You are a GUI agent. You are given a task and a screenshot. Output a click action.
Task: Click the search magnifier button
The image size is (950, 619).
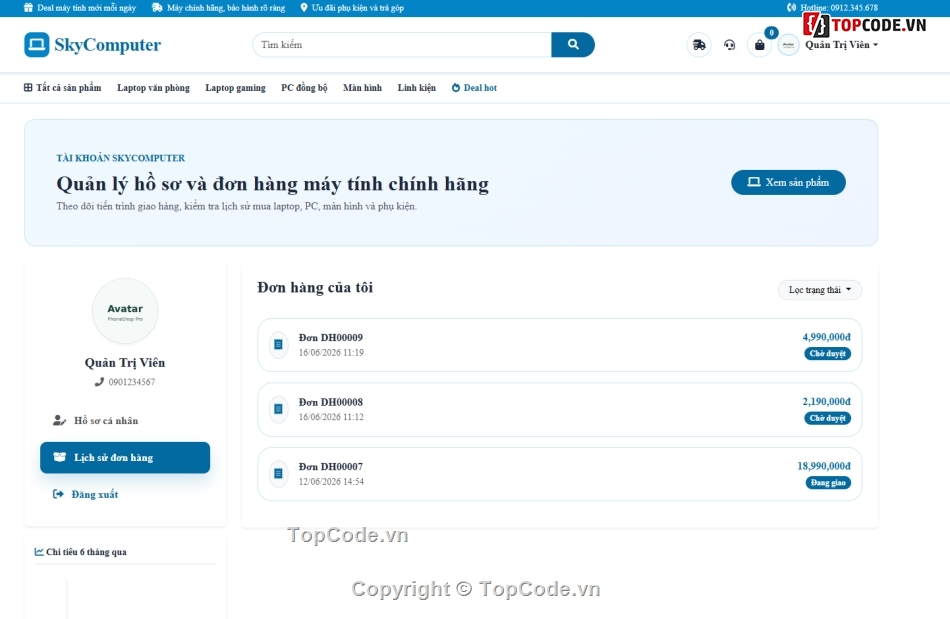click(x=573, y=44)
